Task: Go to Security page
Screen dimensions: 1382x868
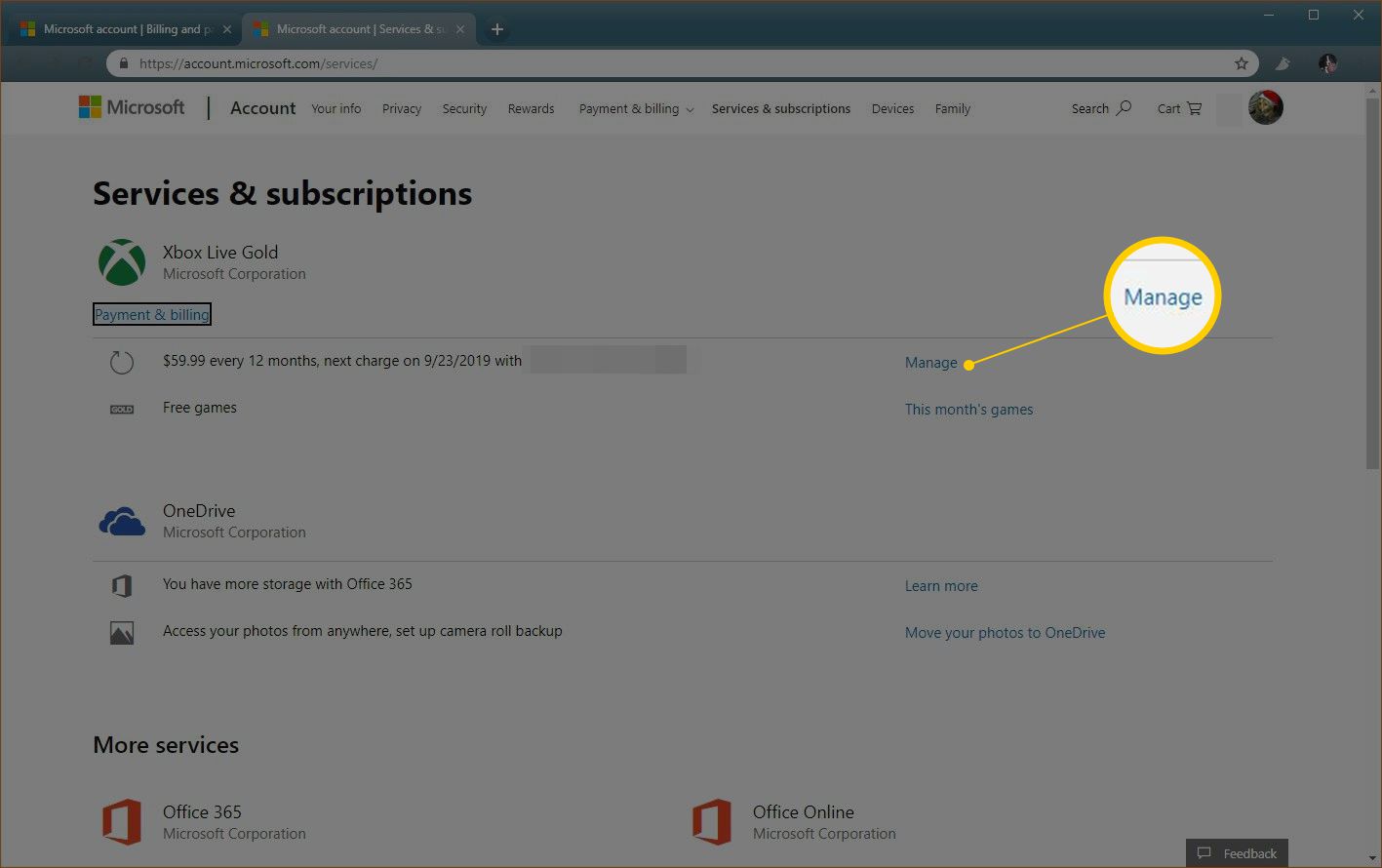Action: coord(464,109)
